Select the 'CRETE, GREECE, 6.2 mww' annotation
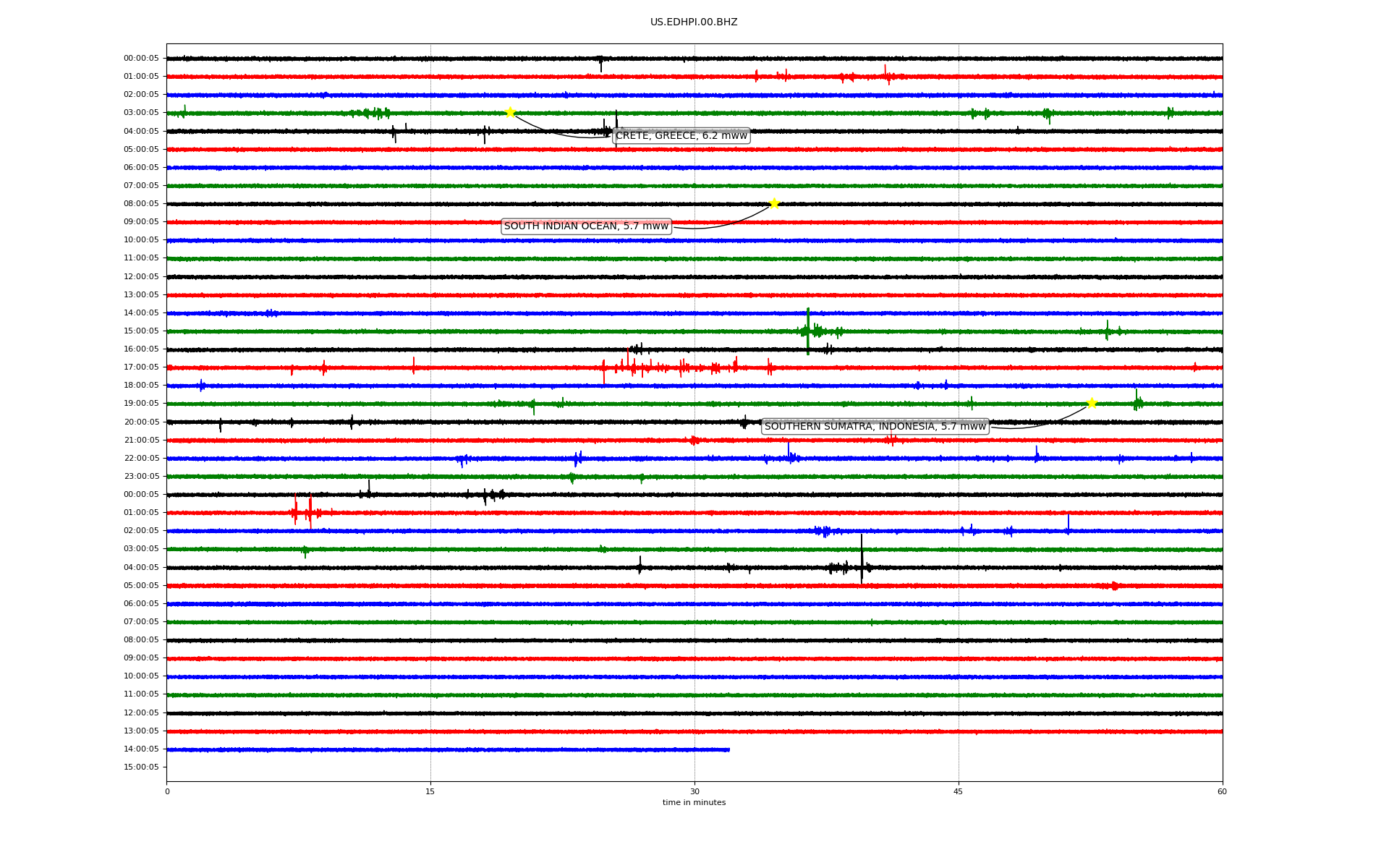This screenshot has height=868, width=1389. point(681,136)
